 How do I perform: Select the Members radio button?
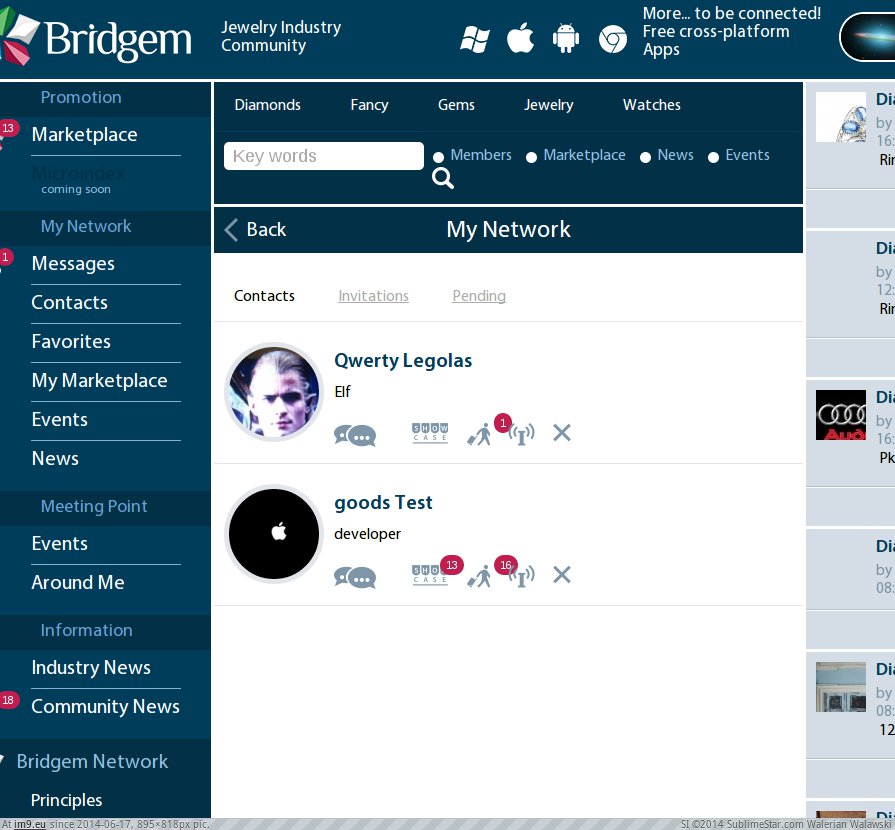tap(439, 157)
